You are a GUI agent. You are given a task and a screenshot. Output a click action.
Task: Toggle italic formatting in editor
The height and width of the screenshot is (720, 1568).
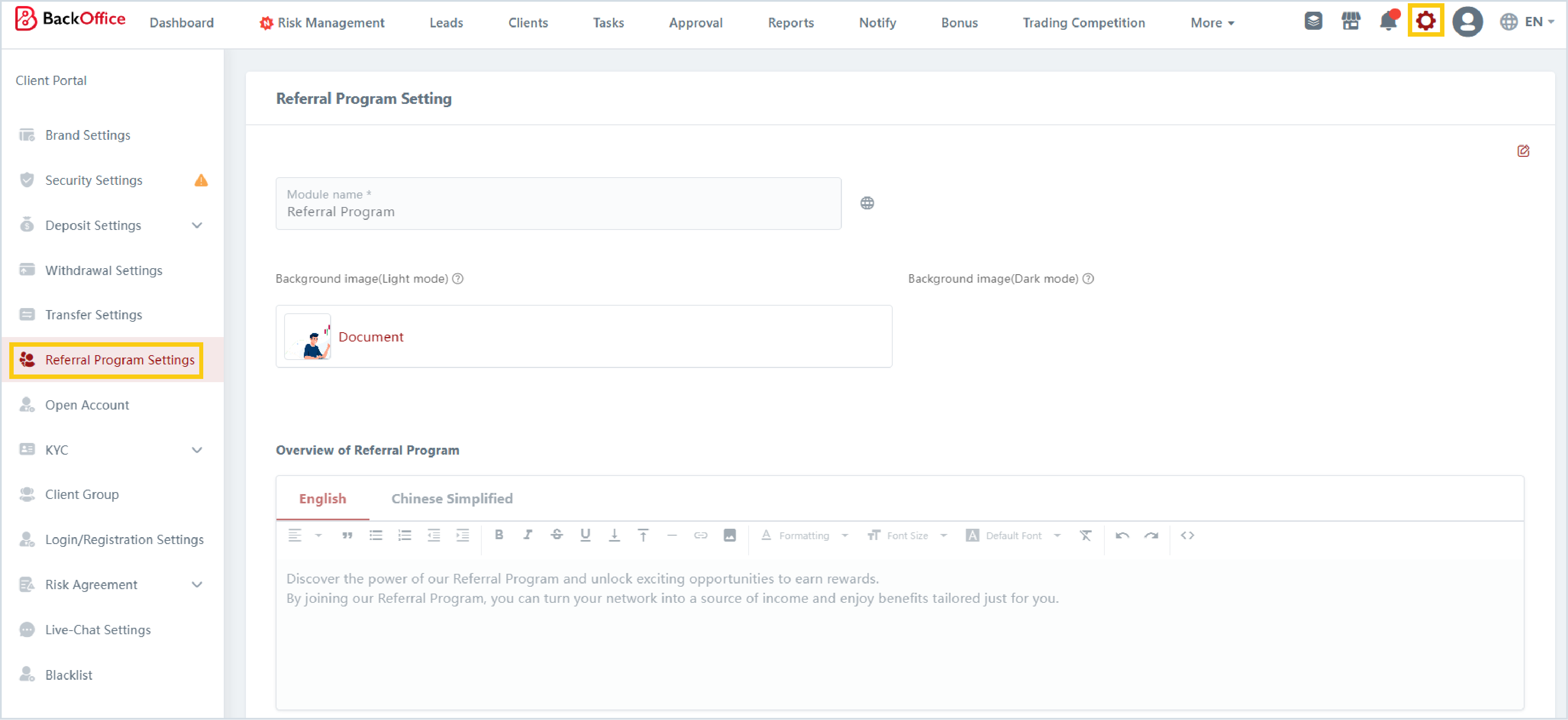click(x=527, y=535)
